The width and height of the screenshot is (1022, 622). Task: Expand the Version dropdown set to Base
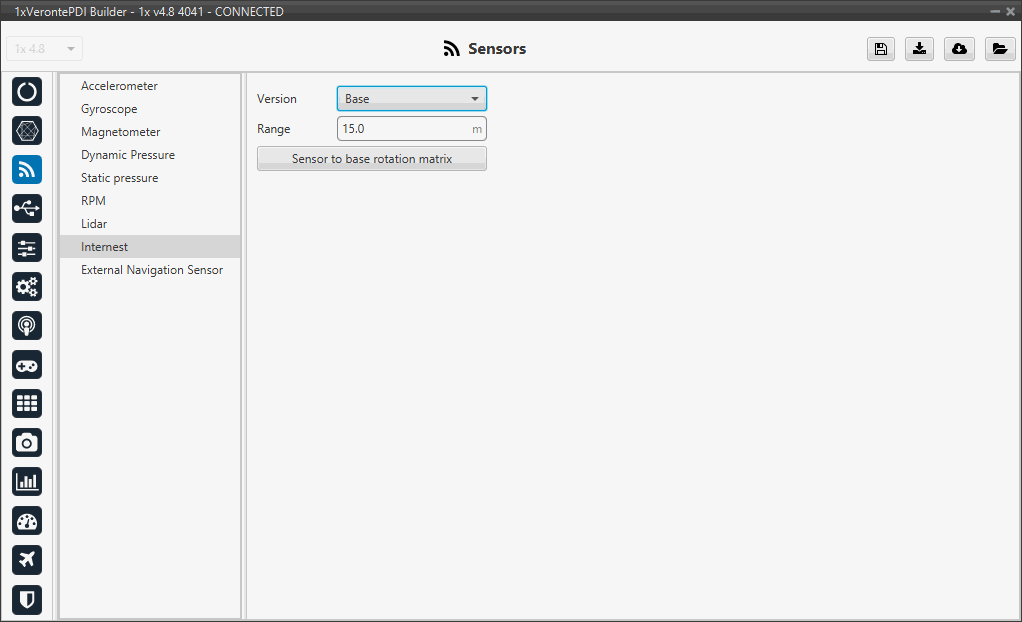tap(411, 99)
